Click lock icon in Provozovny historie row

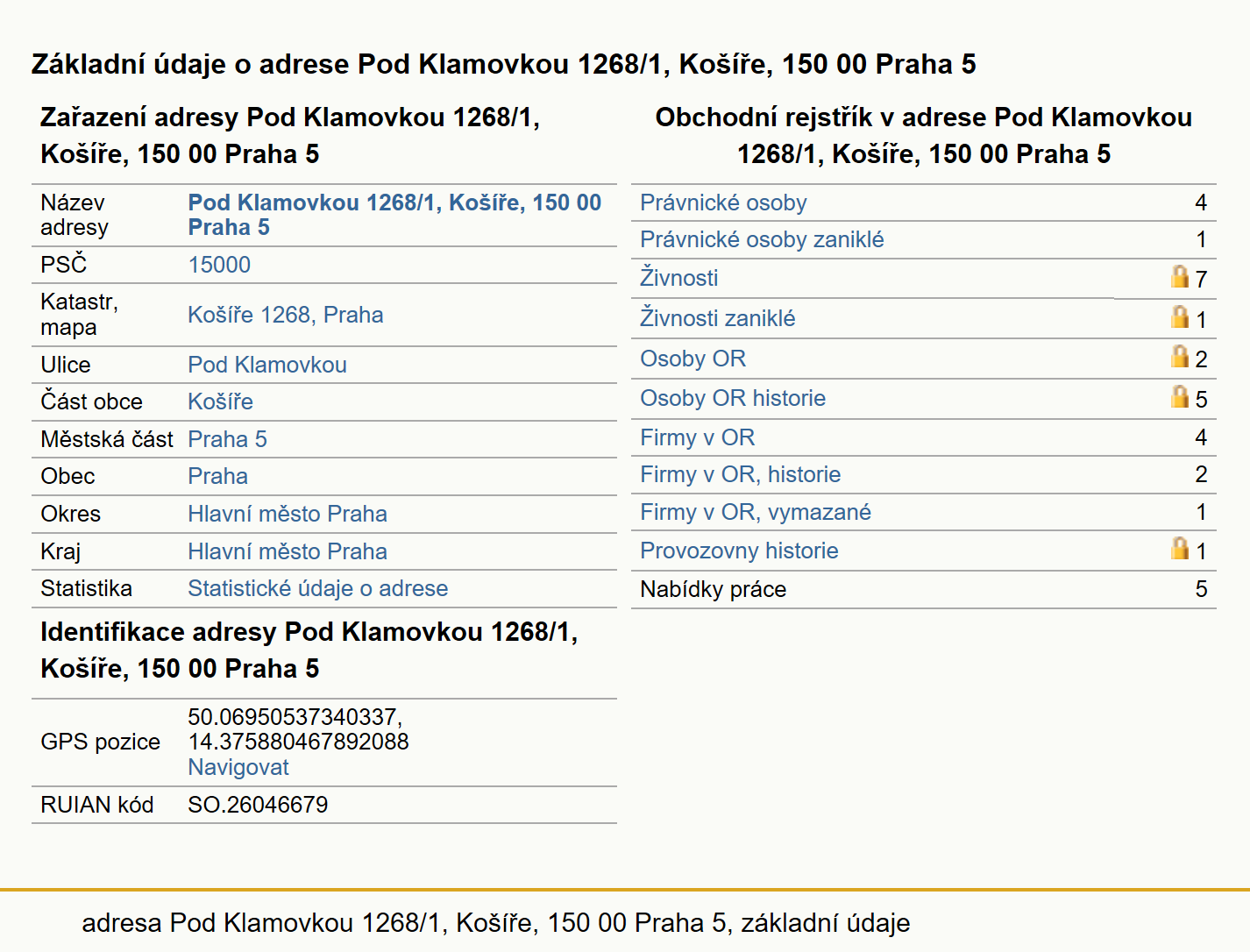click(x=1180, y=548)
